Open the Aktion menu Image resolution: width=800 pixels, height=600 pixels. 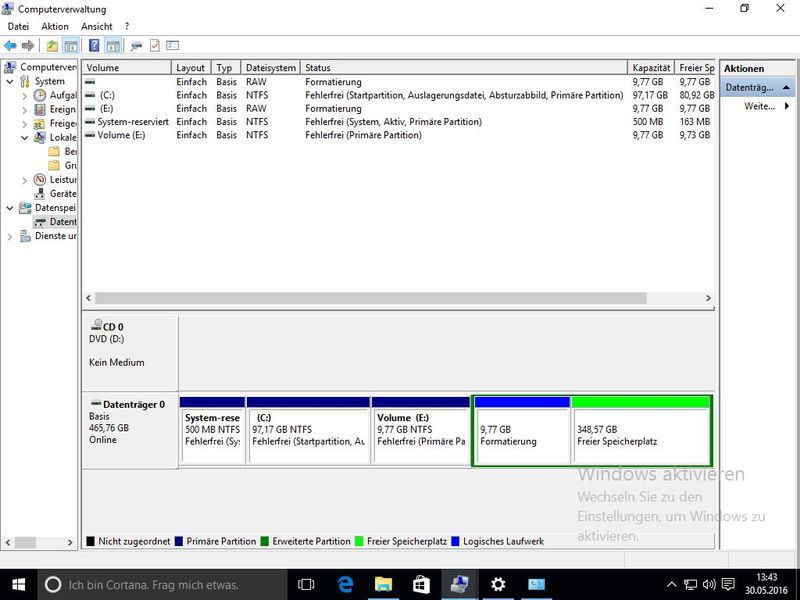(x=55, y=26)
